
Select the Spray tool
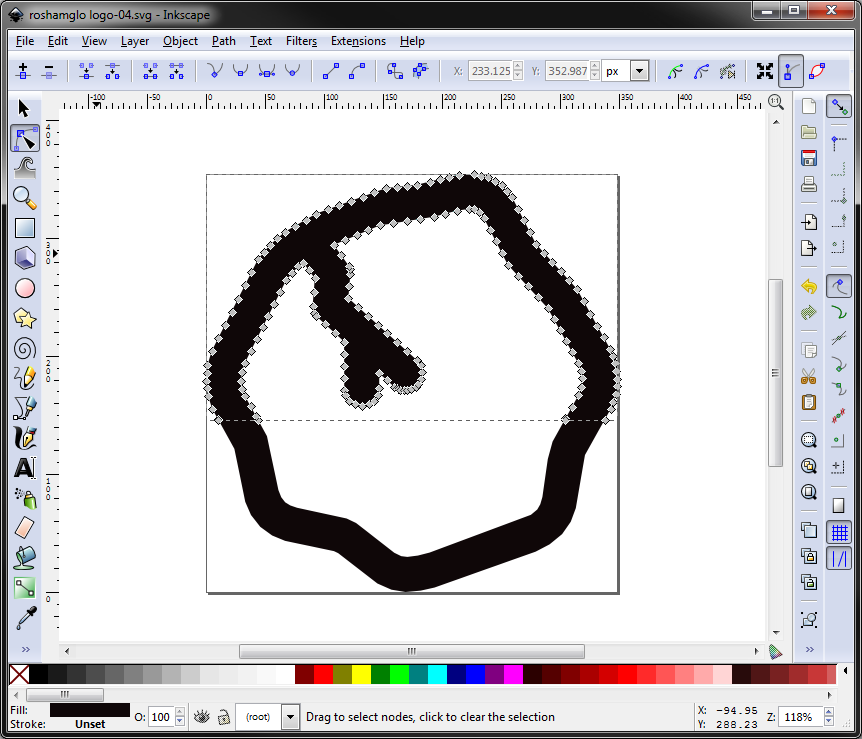(25, 498)
